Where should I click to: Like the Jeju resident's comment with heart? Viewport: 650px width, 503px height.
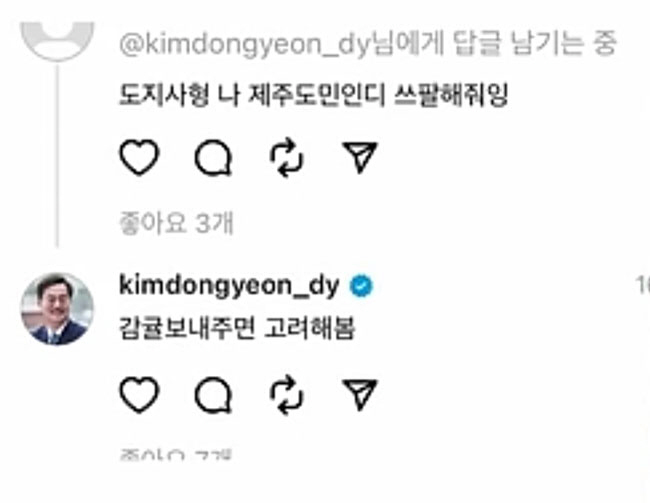coord(139,157)
